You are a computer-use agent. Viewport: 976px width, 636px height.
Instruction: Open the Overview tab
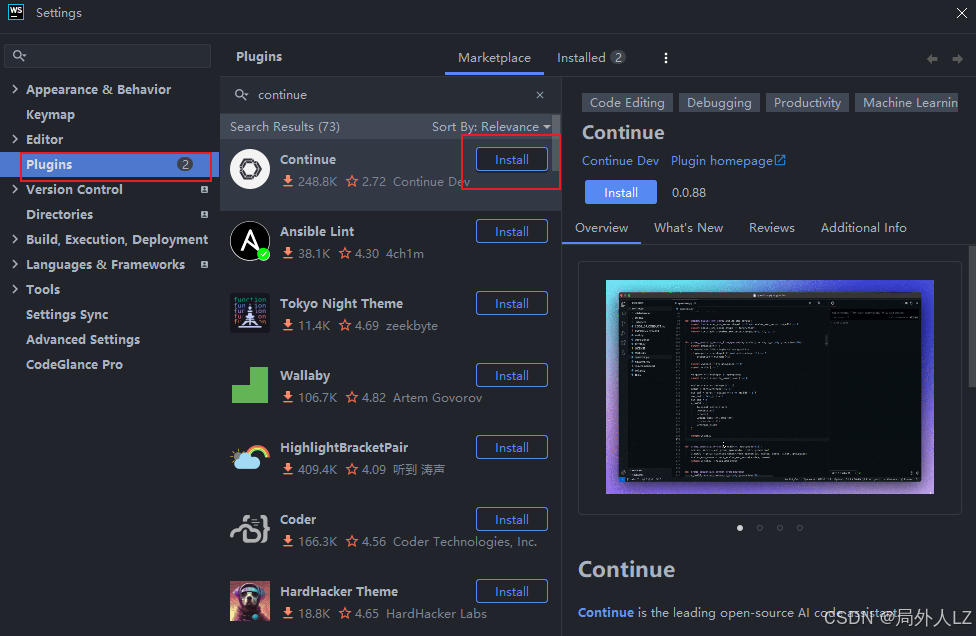tap(601, 228)
